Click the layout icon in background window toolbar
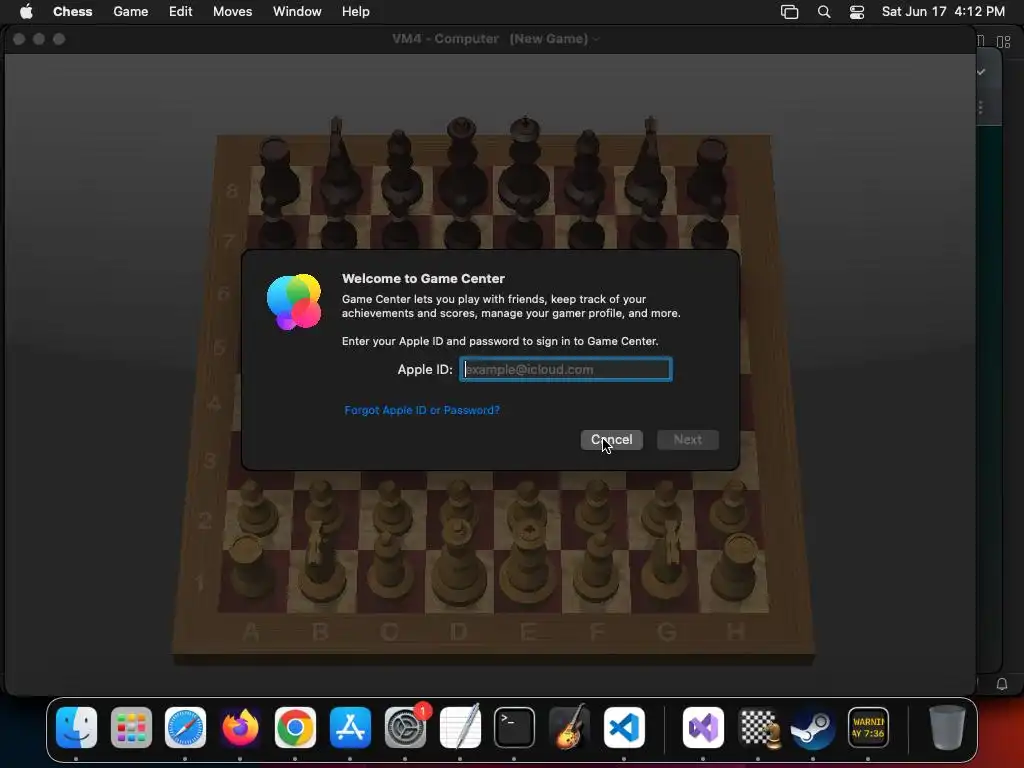The width and height of the screenshot is (1024, 768). pyautogui.click(x=1004, y=42)
